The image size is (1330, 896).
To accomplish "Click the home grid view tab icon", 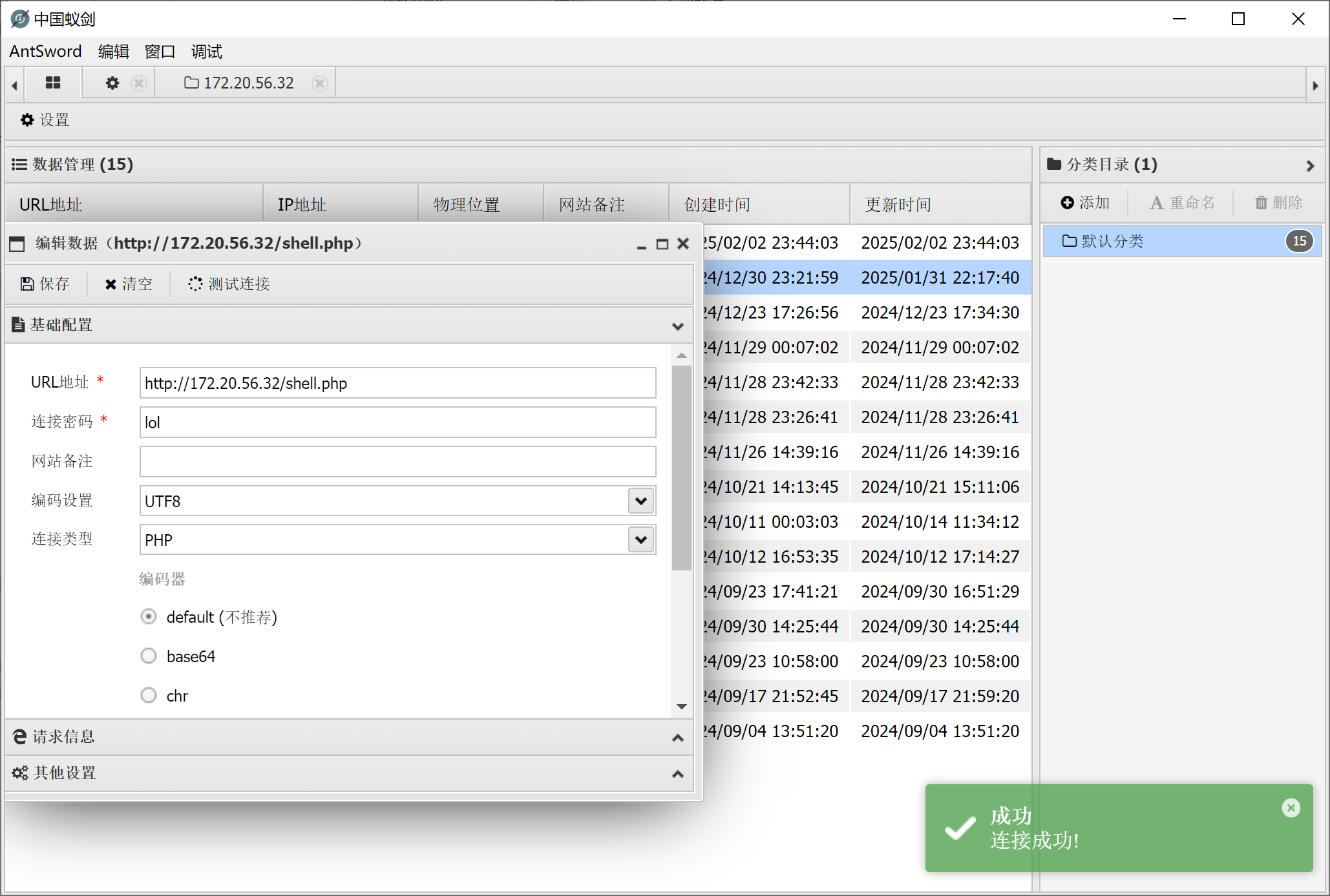I will (x=53, y=83).
